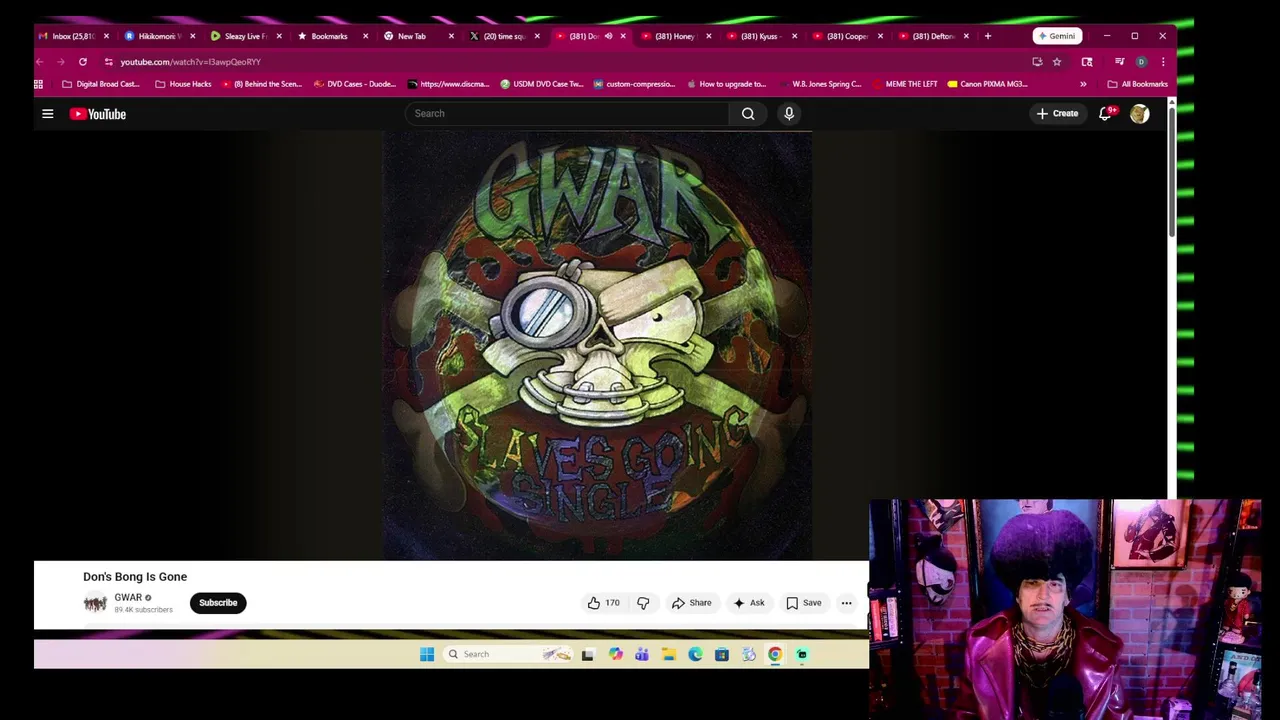Click the video title Don's Bong Is Gone
Viewport: 1280px width, 720px height.
[x=135, y=577]
